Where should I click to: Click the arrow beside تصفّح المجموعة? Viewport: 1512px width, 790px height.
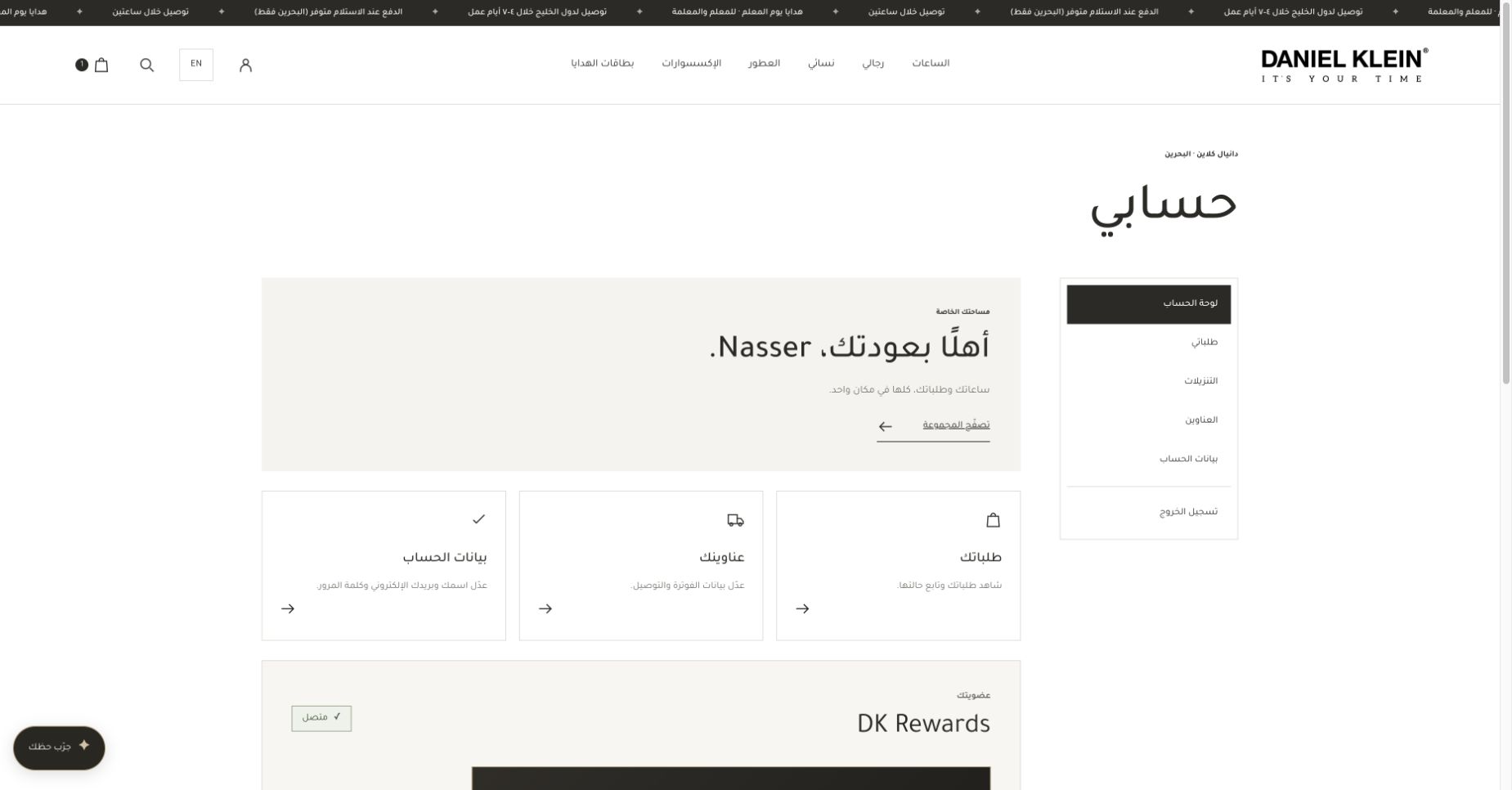click(x=886, y=427)
